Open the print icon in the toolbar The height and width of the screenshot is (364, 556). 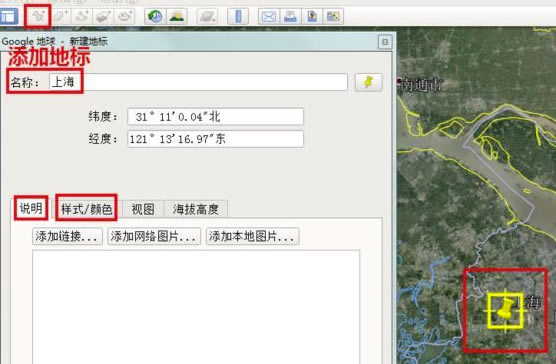click(x=290, y=16)
